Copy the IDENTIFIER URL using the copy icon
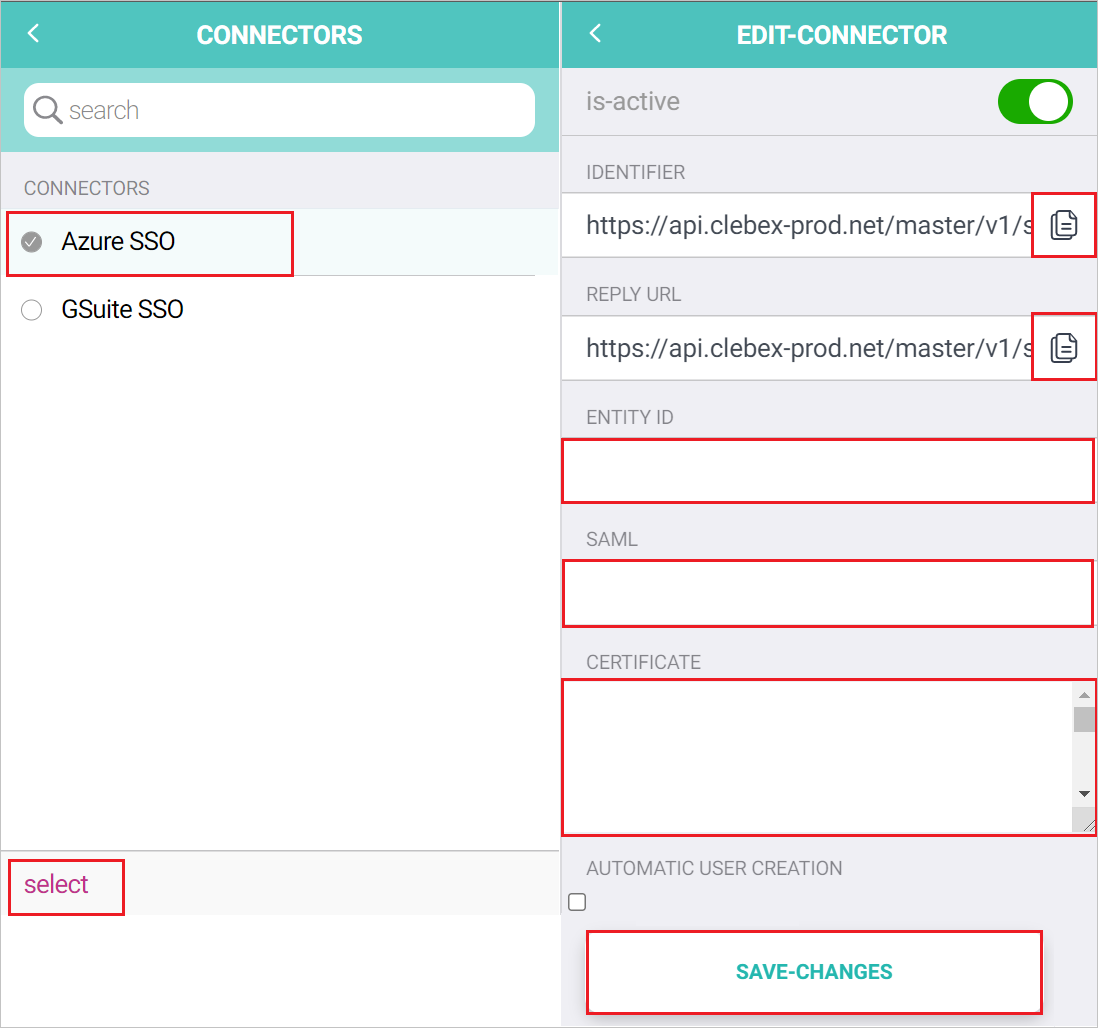The height and width of the screenshot is (1028, 1098). [x=1064, y=225]
